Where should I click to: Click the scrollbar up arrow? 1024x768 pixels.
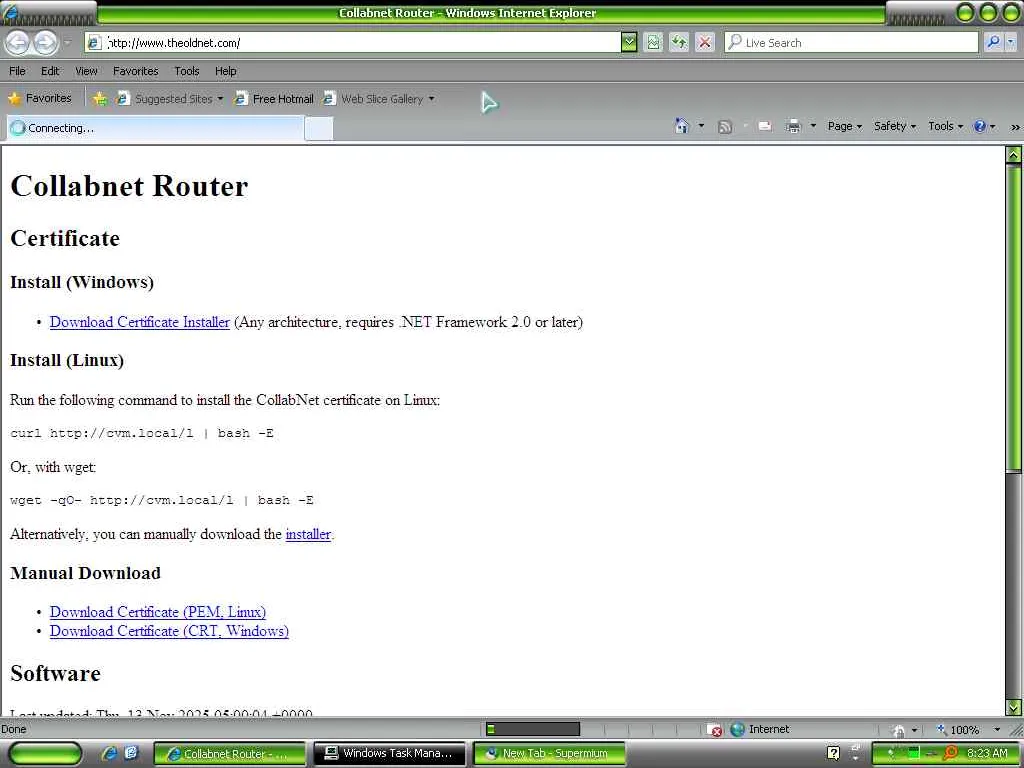[1013, 155]
